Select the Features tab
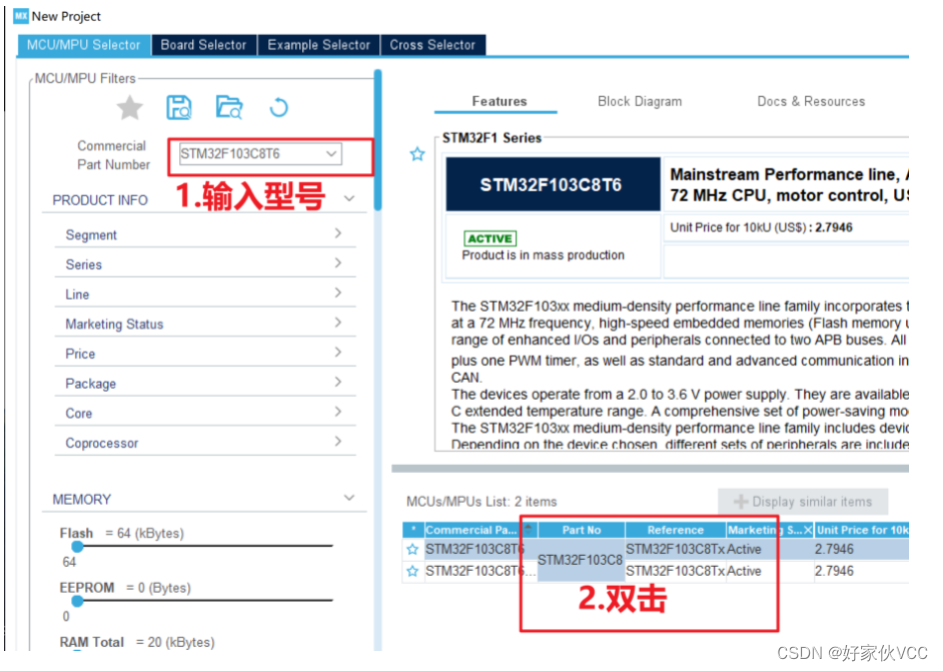Image resolution: width=943 pixels, height=671 pixels. 499,102
